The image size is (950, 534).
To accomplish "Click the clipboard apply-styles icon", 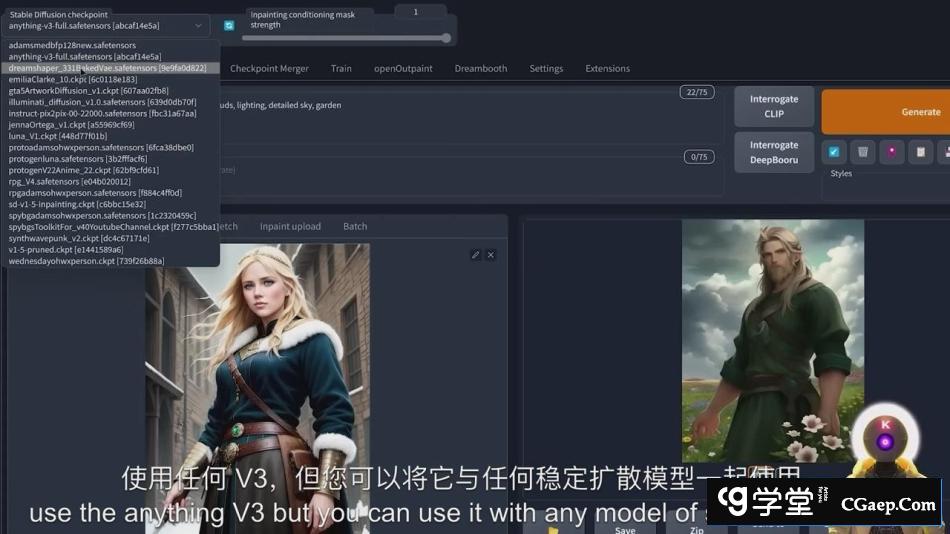I will (x=920, y=152).
